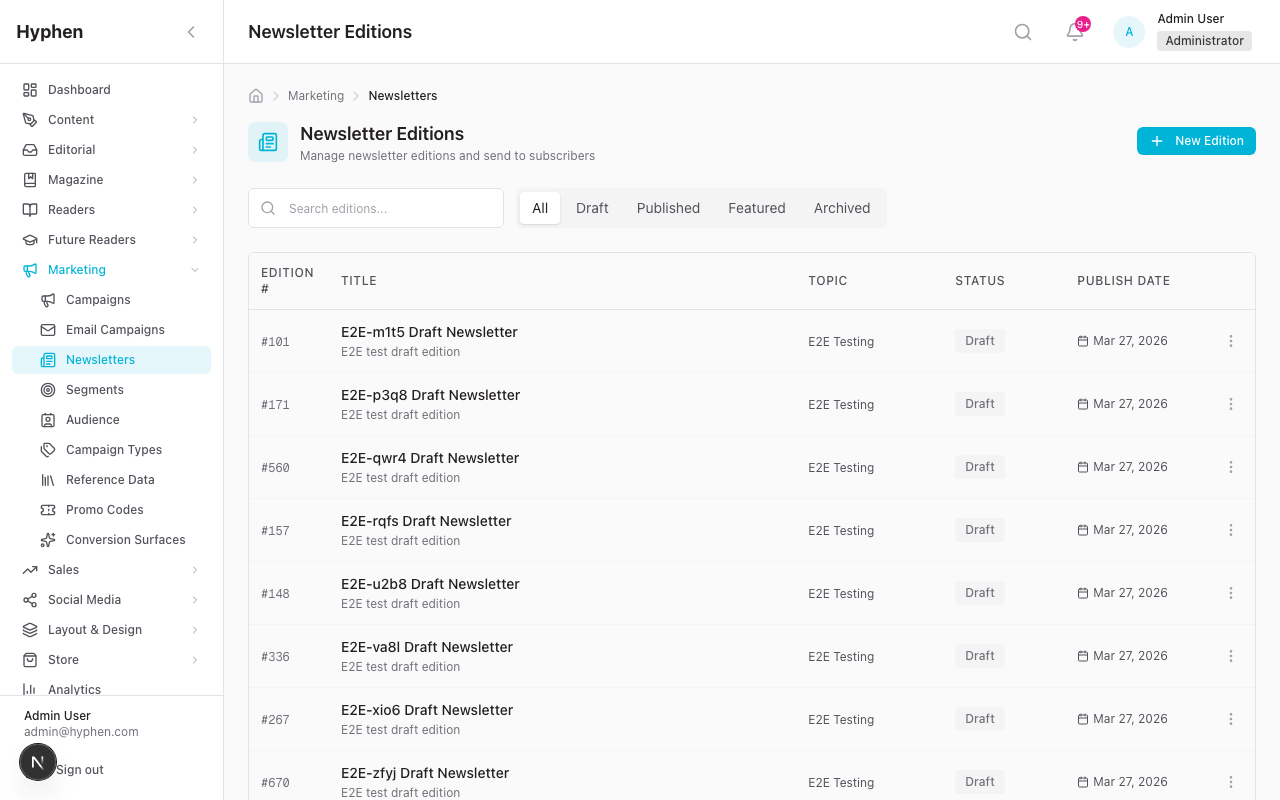The image size is (1280, 800).
Task: Expand the Editorial sidebar section
Action: click(x=110, y=149)
